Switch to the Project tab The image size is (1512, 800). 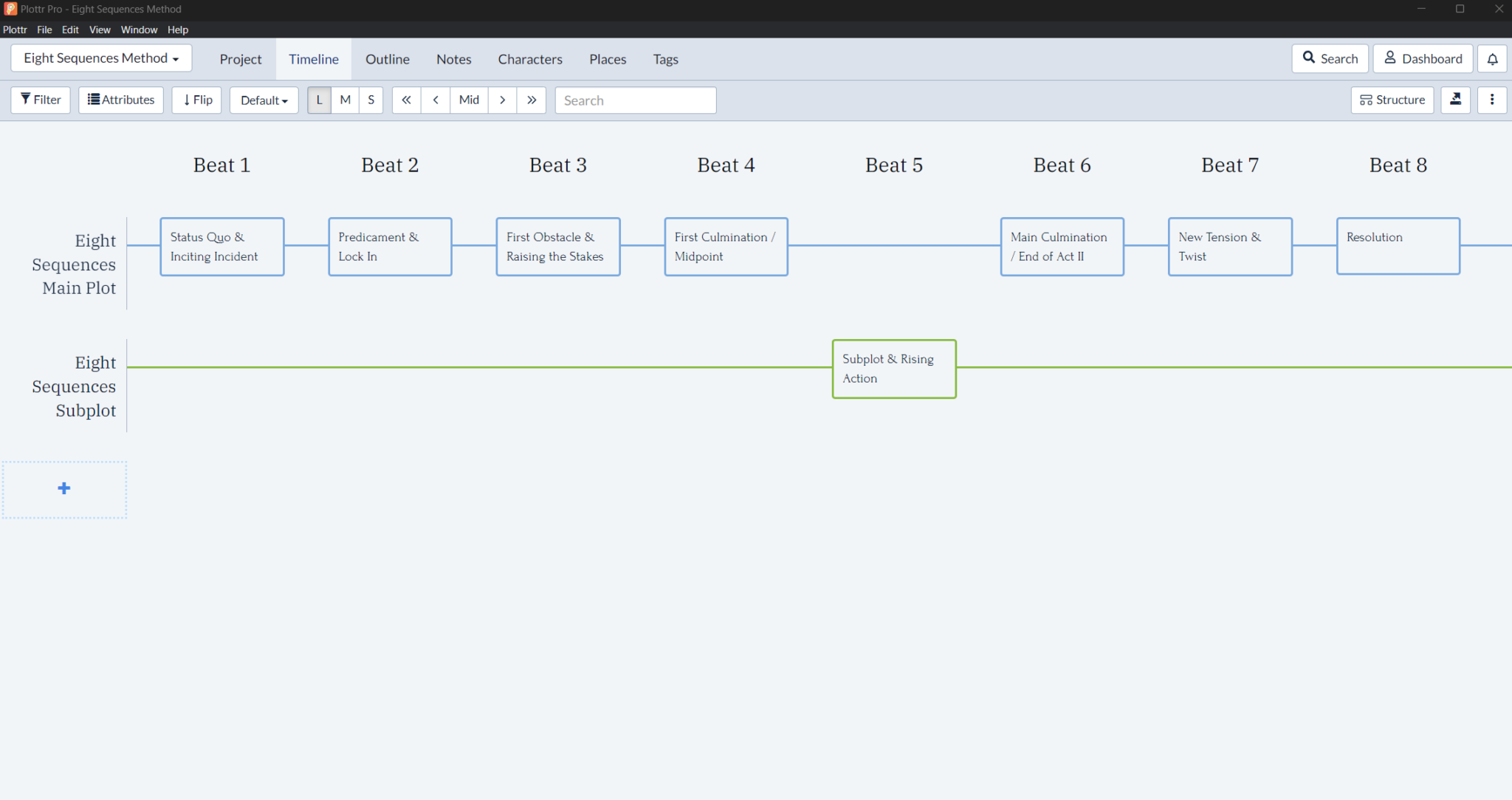pos(241,59)
